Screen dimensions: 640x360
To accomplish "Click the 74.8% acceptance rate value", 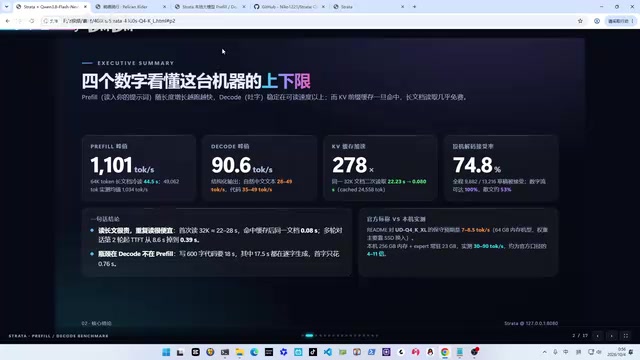I will point(477,165).
